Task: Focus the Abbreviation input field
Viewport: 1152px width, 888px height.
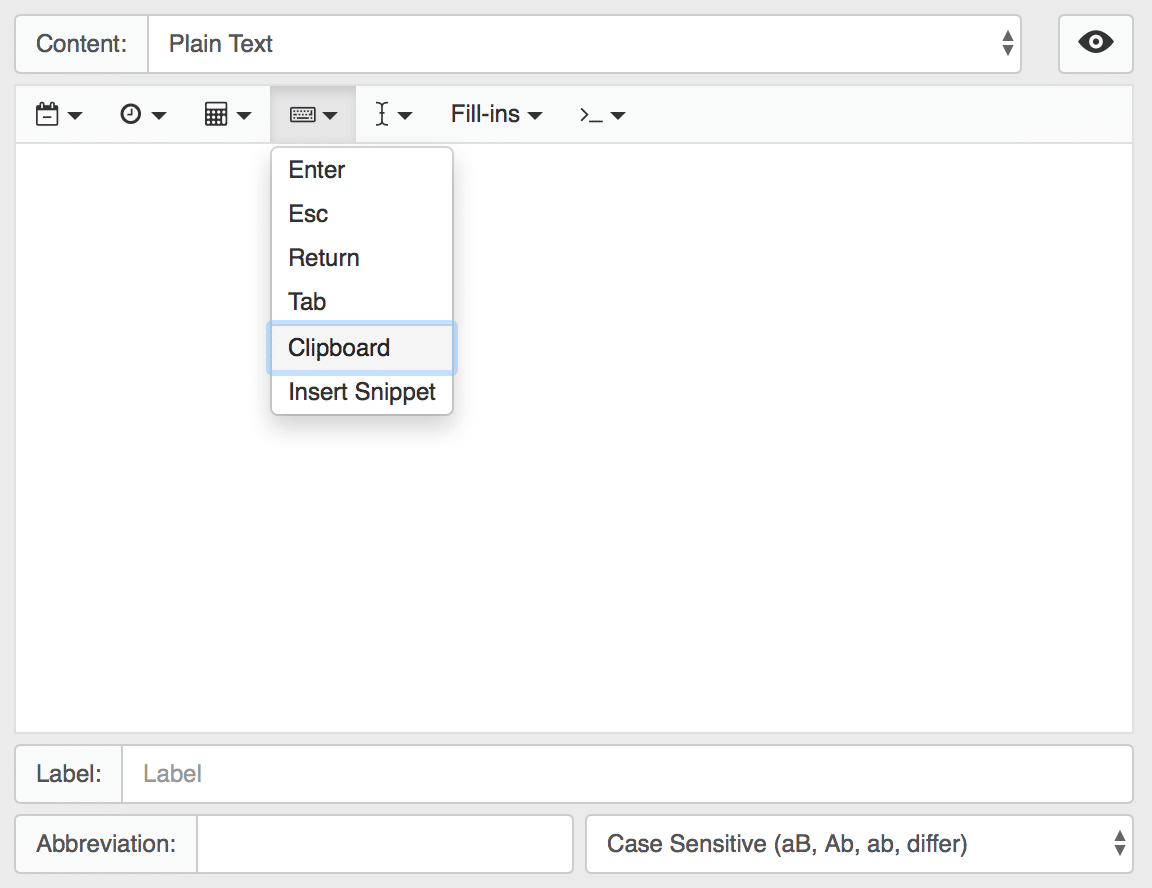Action: pyautogui.click(x=385, y=844)
